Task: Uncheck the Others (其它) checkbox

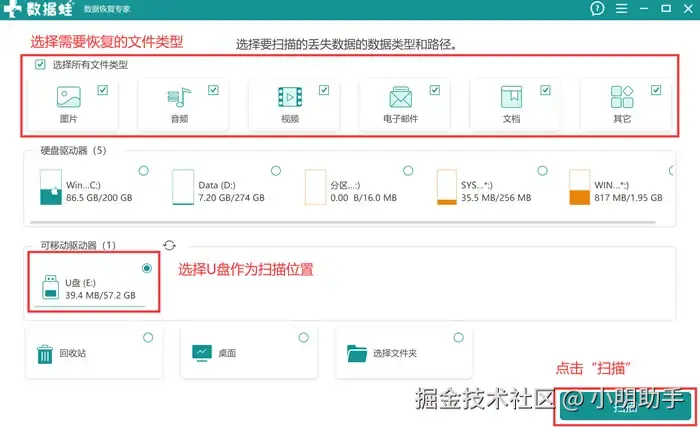Action: 656,90
